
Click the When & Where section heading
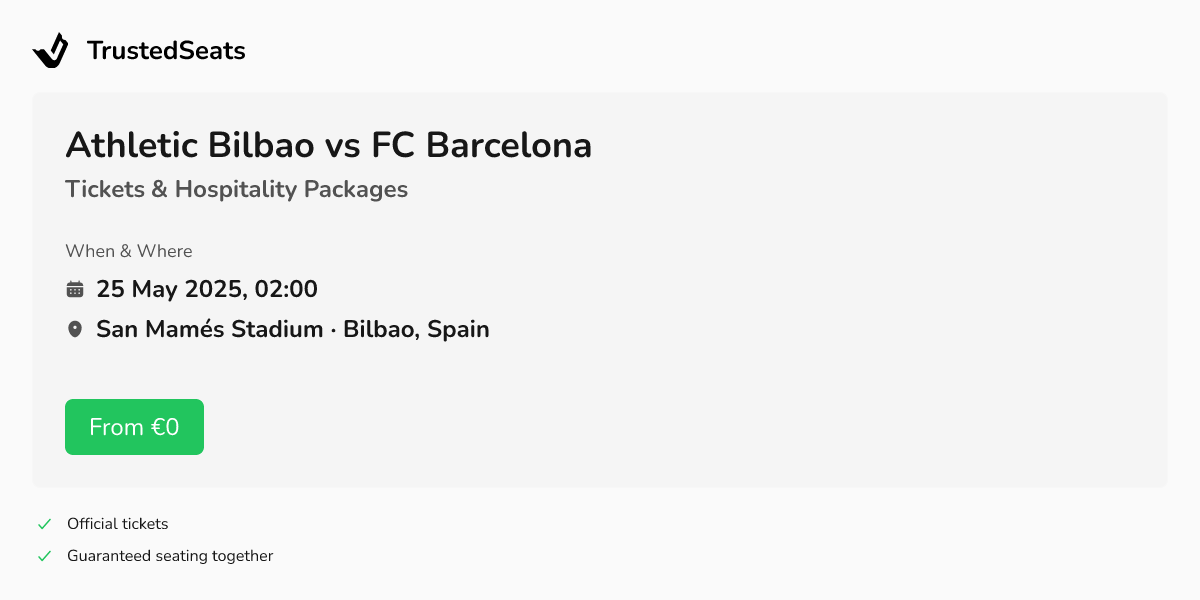(128, 251)
